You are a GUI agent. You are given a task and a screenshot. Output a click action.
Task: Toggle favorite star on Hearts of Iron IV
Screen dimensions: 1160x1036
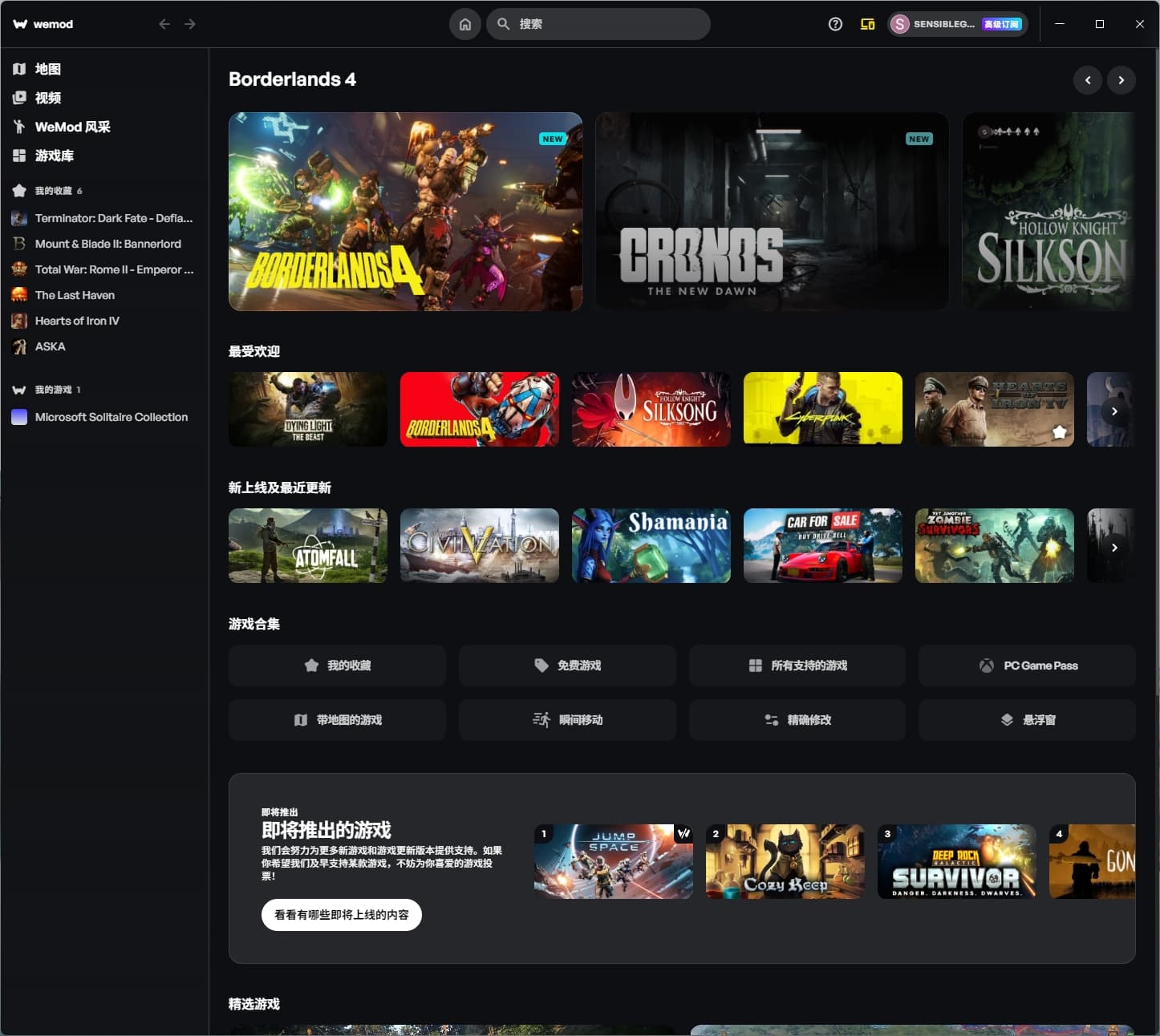coord(1059,432)
